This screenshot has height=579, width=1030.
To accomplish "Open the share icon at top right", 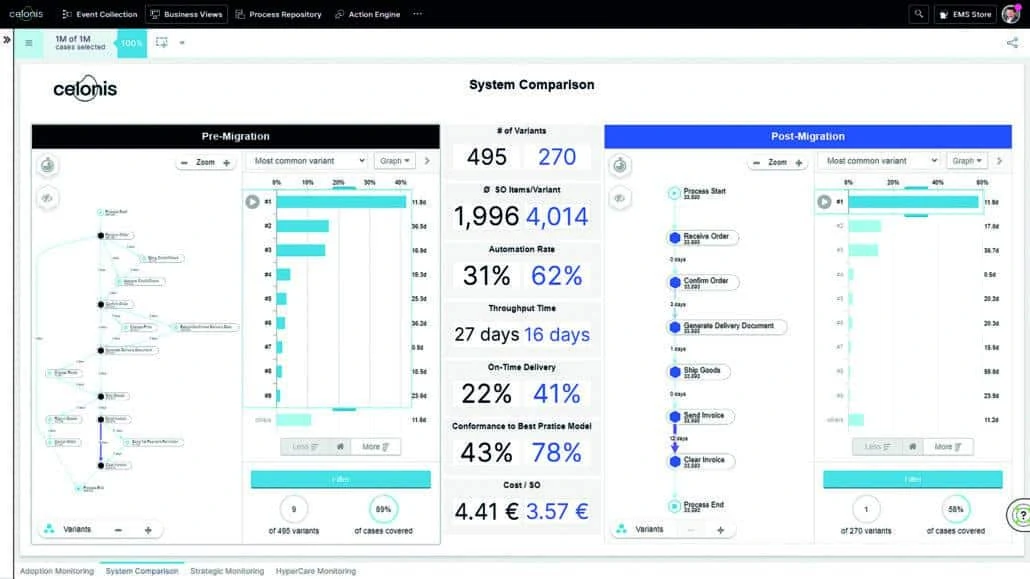I will coord(1012,43).
